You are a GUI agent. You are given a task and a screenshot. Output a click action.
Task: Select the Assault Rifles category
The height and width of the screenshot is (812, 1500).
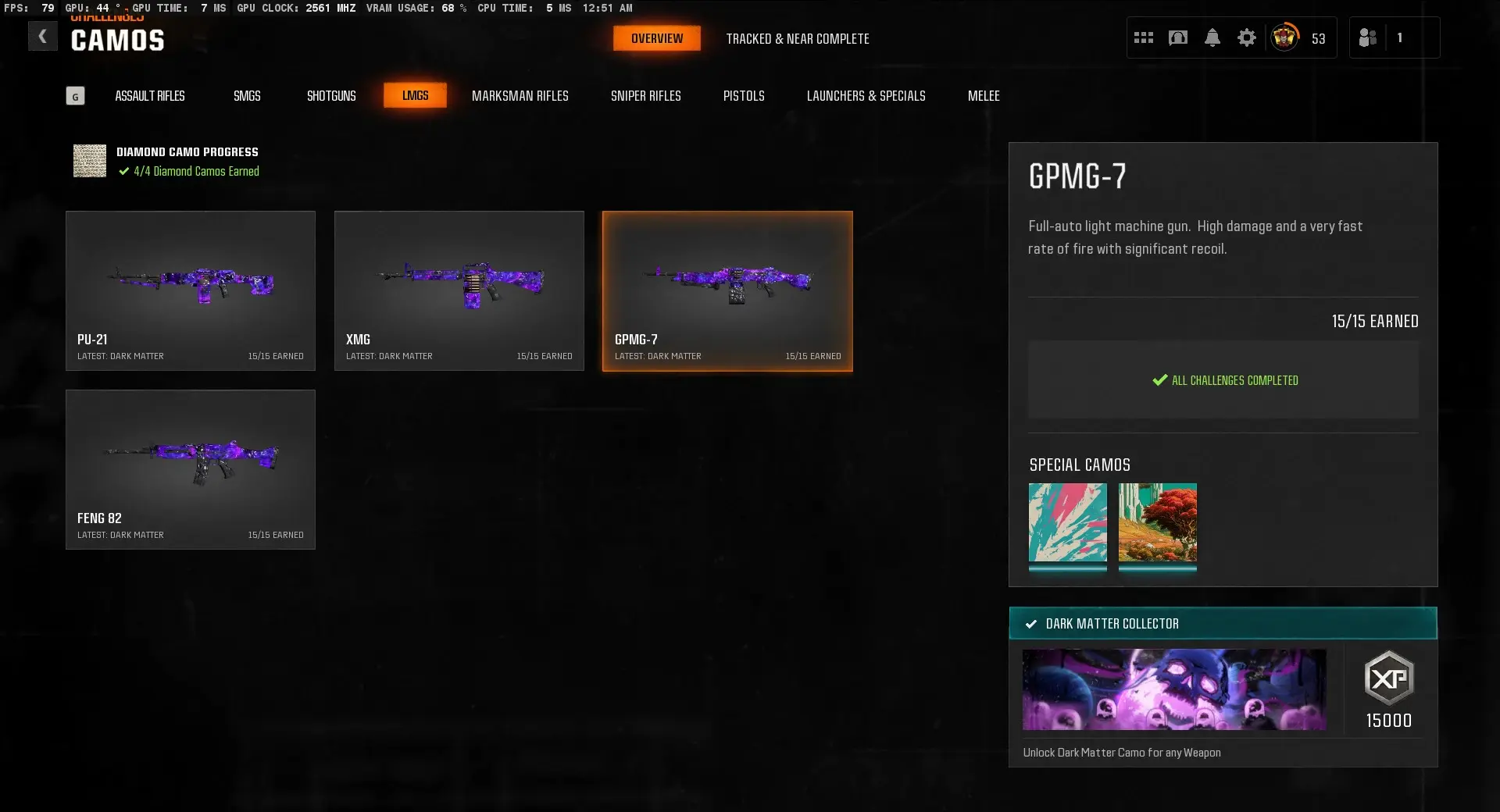[150, 96]
